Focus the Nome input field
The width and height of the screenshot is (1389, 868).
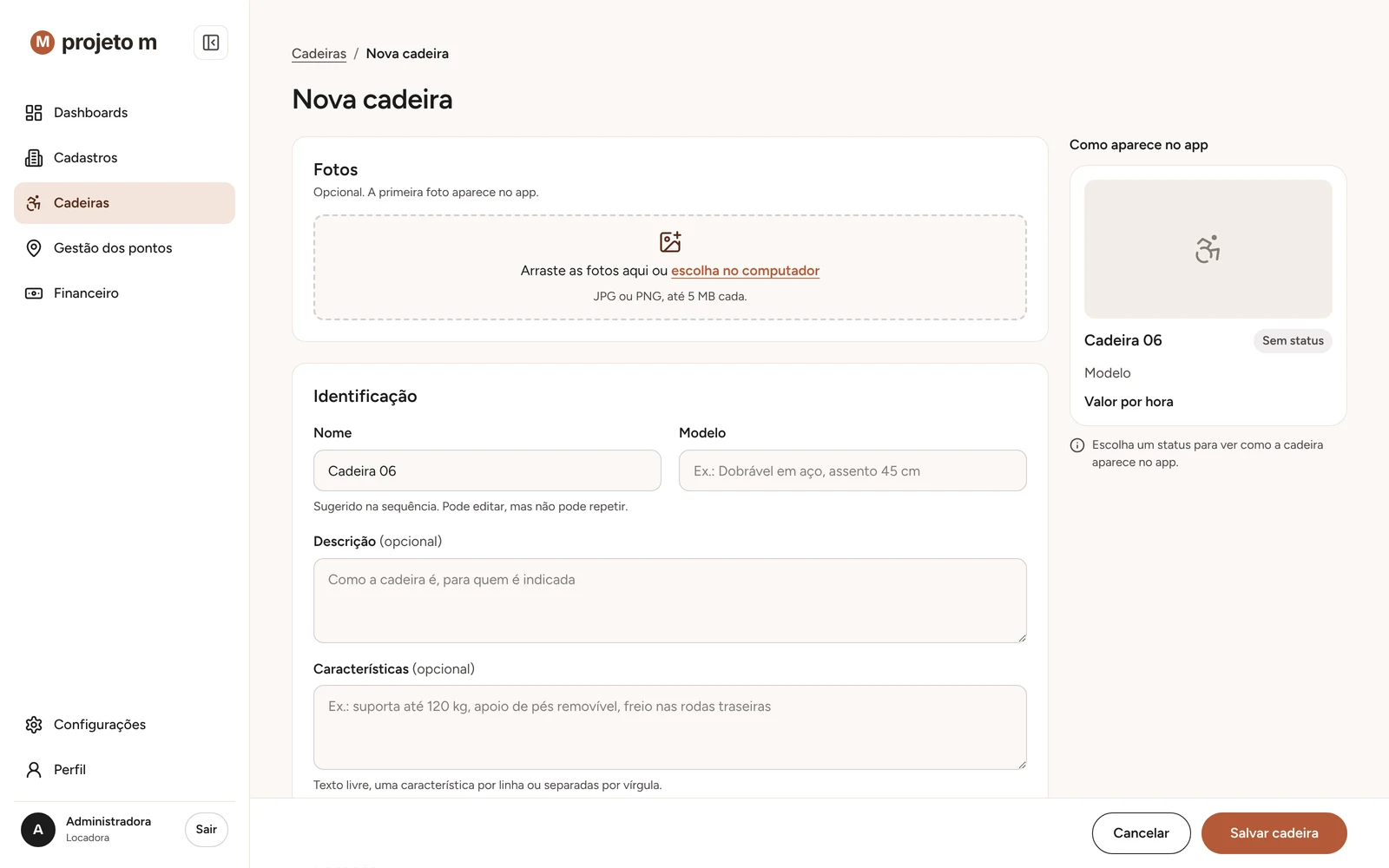pyautogui.click(x=487, y=470)
